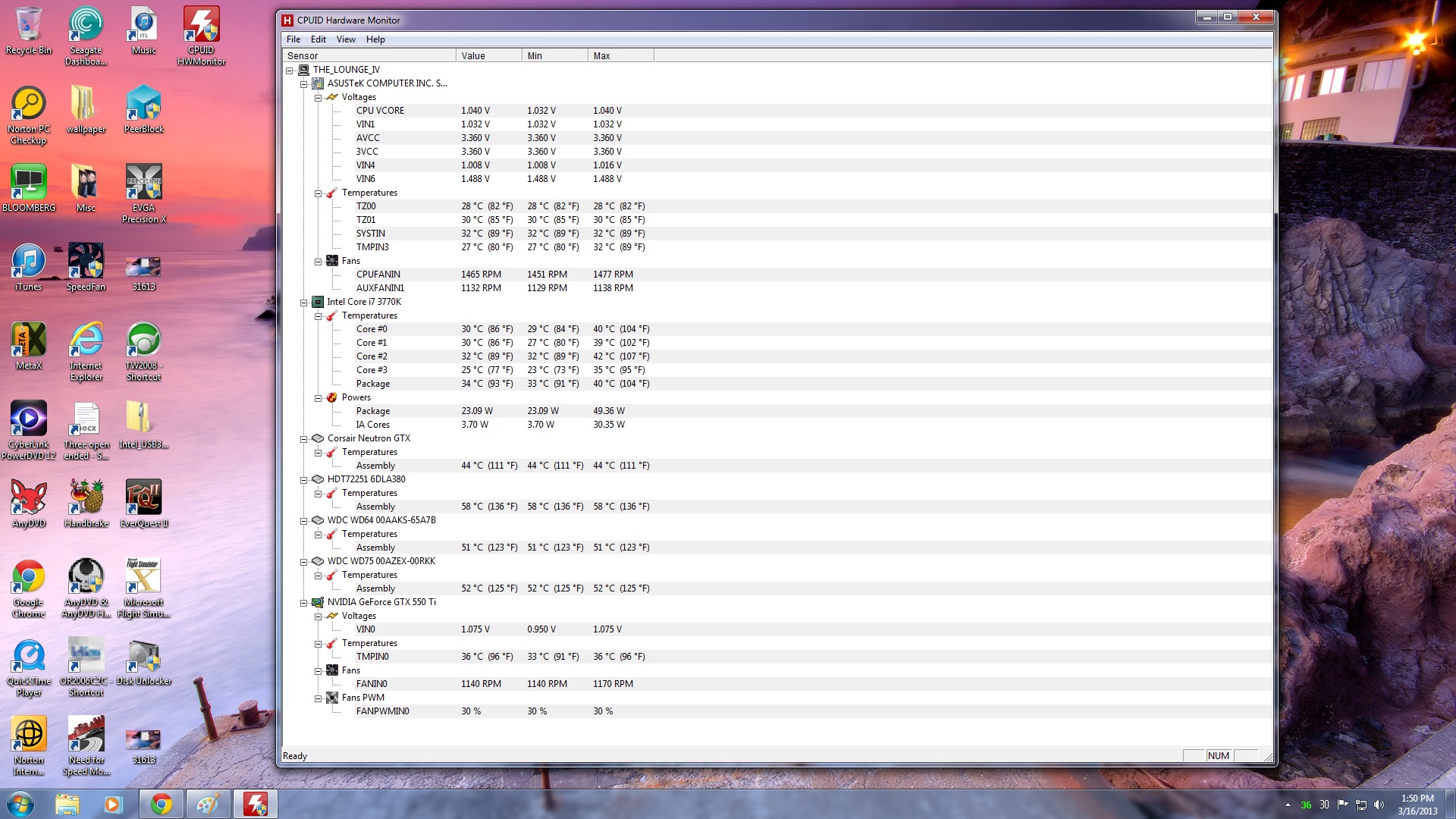
Task: Open the SpeedFan desktop icon
Action: 86,268
